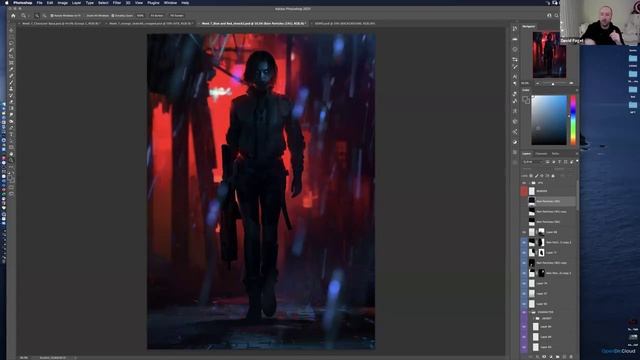
Task: Show the selected Skin Retouch layer
Action: pos(524,201)
